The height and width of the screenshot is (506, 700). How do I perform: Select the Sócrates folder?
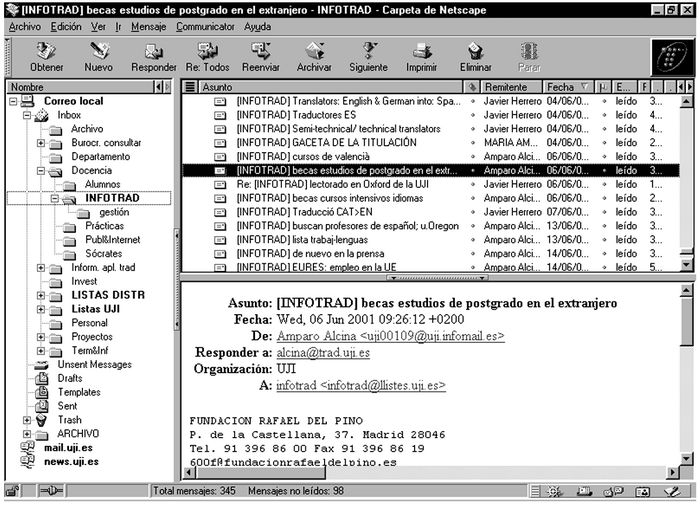pyautogui.click(x=104, y=254)
